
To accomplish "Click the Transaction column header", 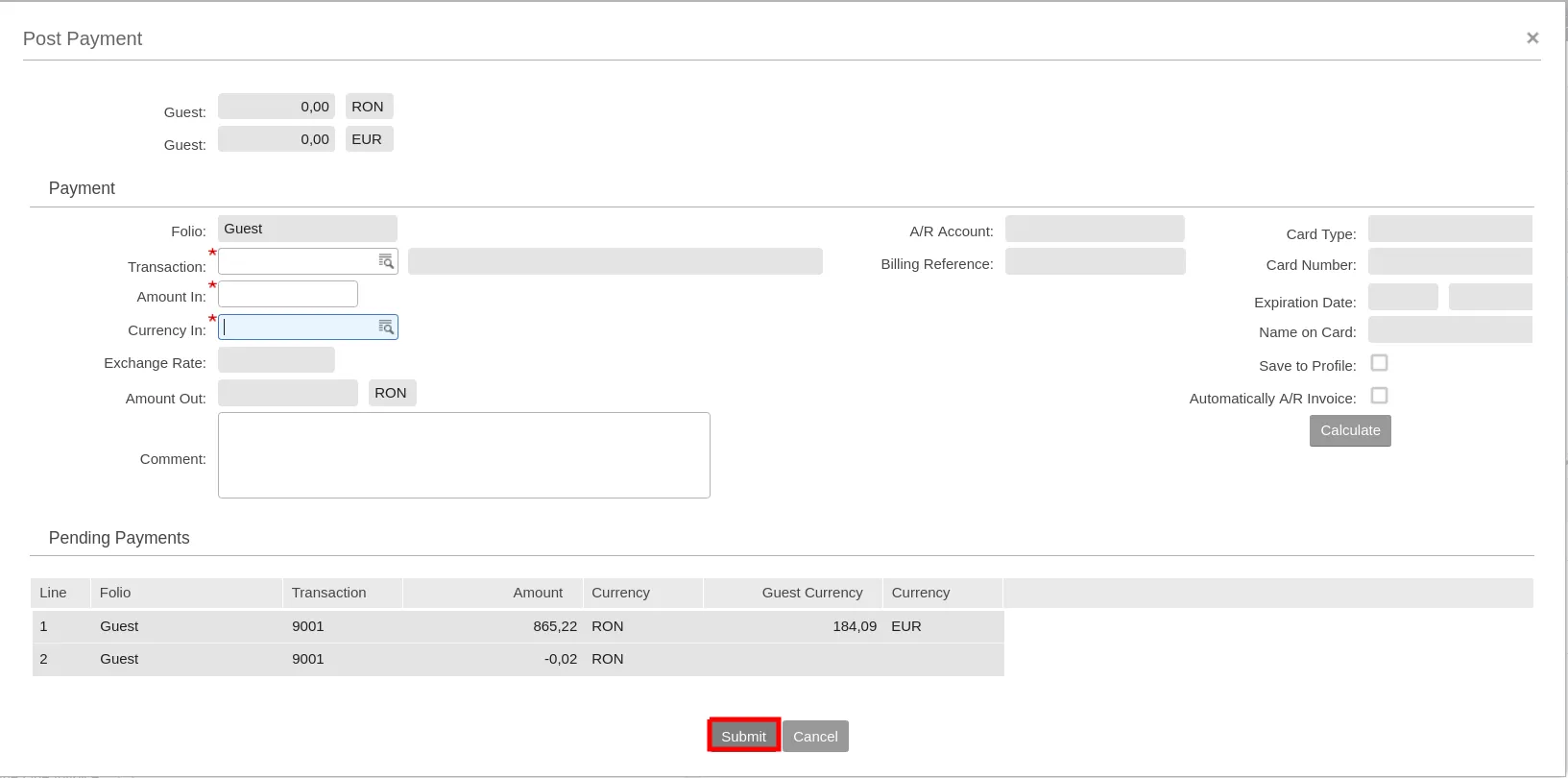I will point(343,593).
